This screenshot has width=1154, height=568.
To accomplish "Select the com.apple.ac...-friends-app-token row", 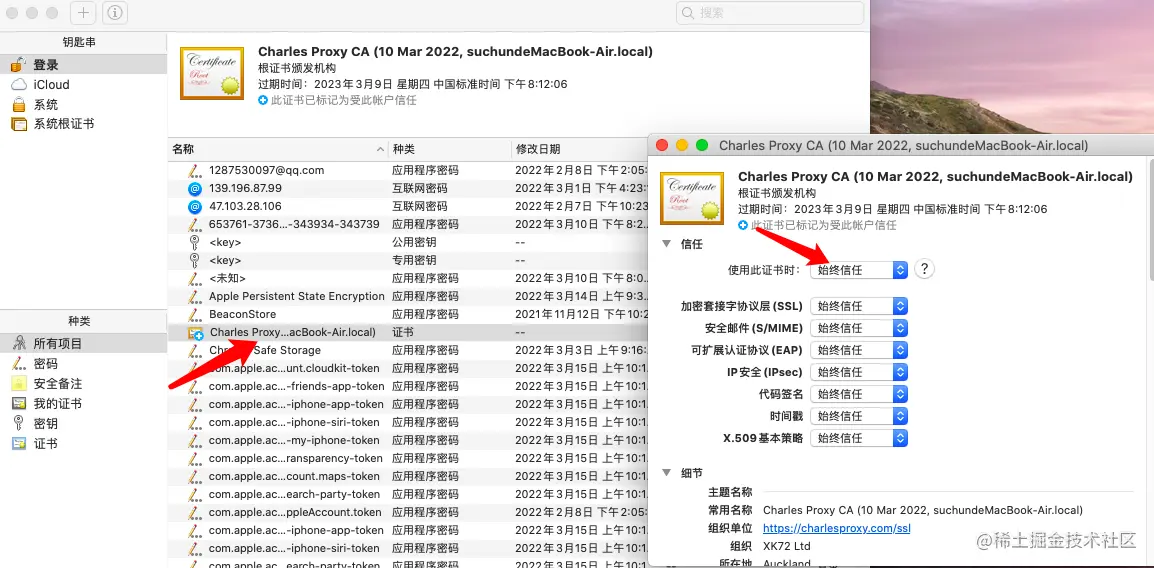I will pos(408,386).
